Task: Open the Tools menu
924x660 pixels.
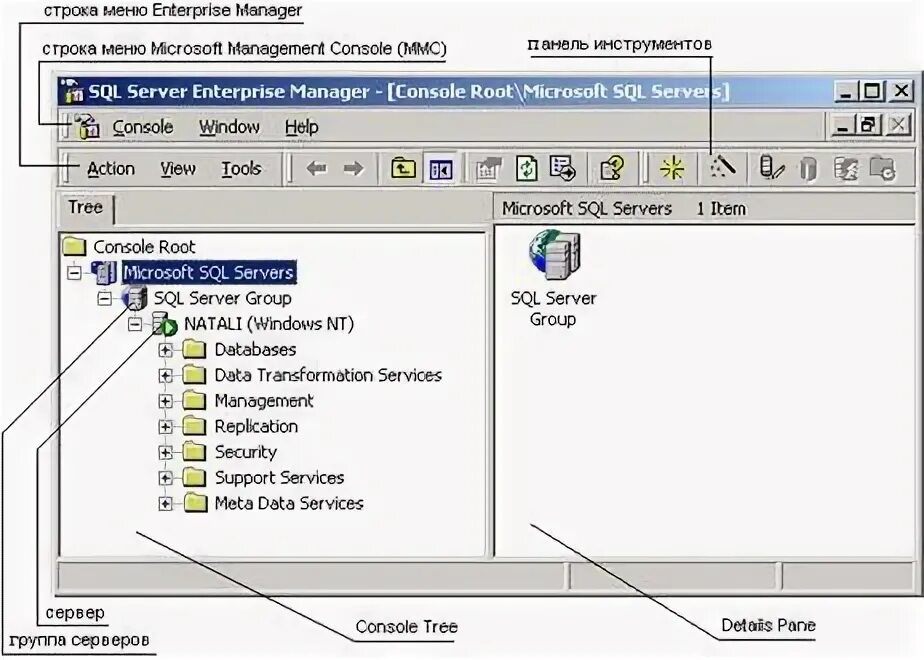Action: pos(241,169)
